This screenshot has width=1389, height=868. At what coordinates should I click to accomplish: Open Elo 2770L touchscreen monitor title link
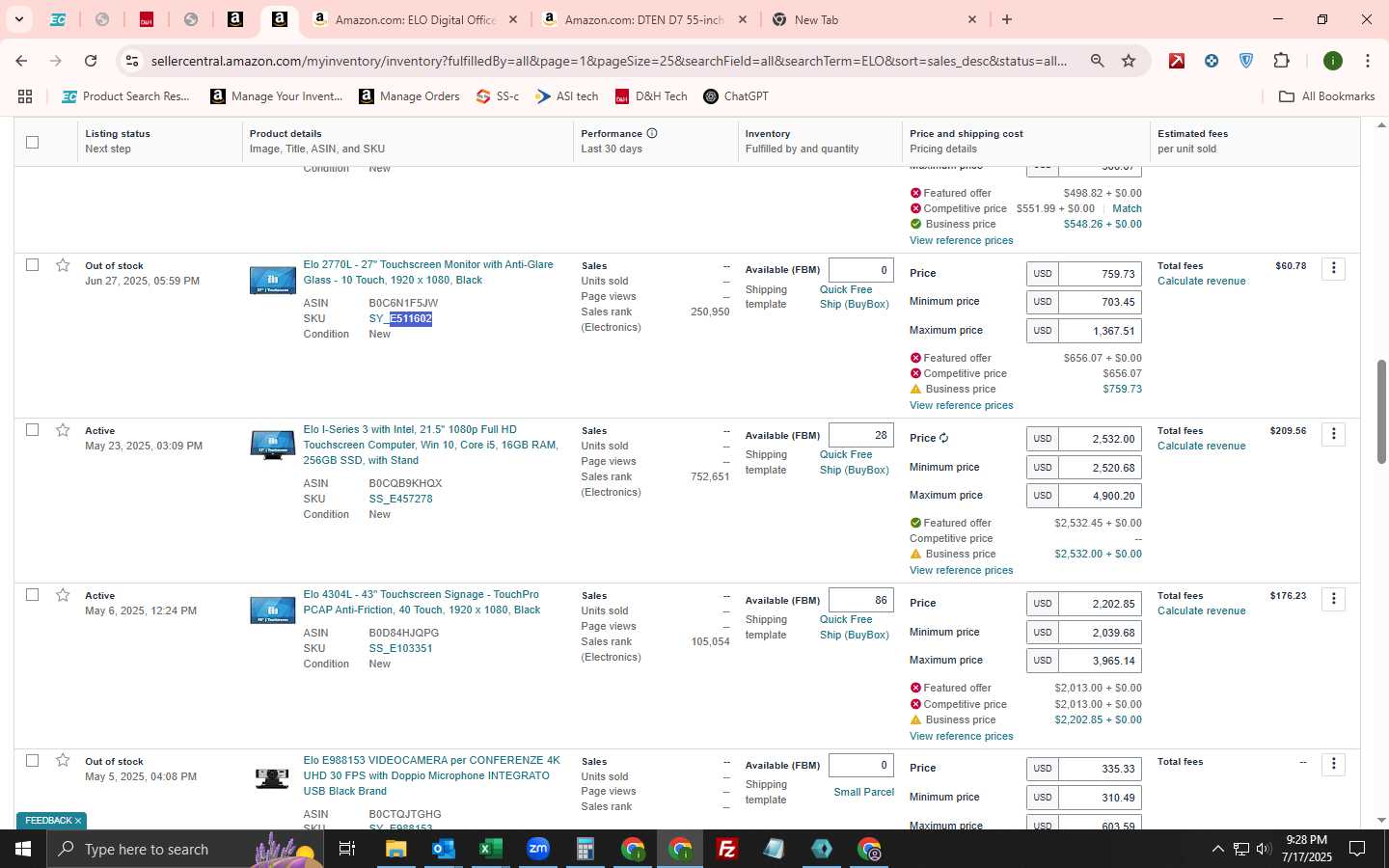pos(428,272)
